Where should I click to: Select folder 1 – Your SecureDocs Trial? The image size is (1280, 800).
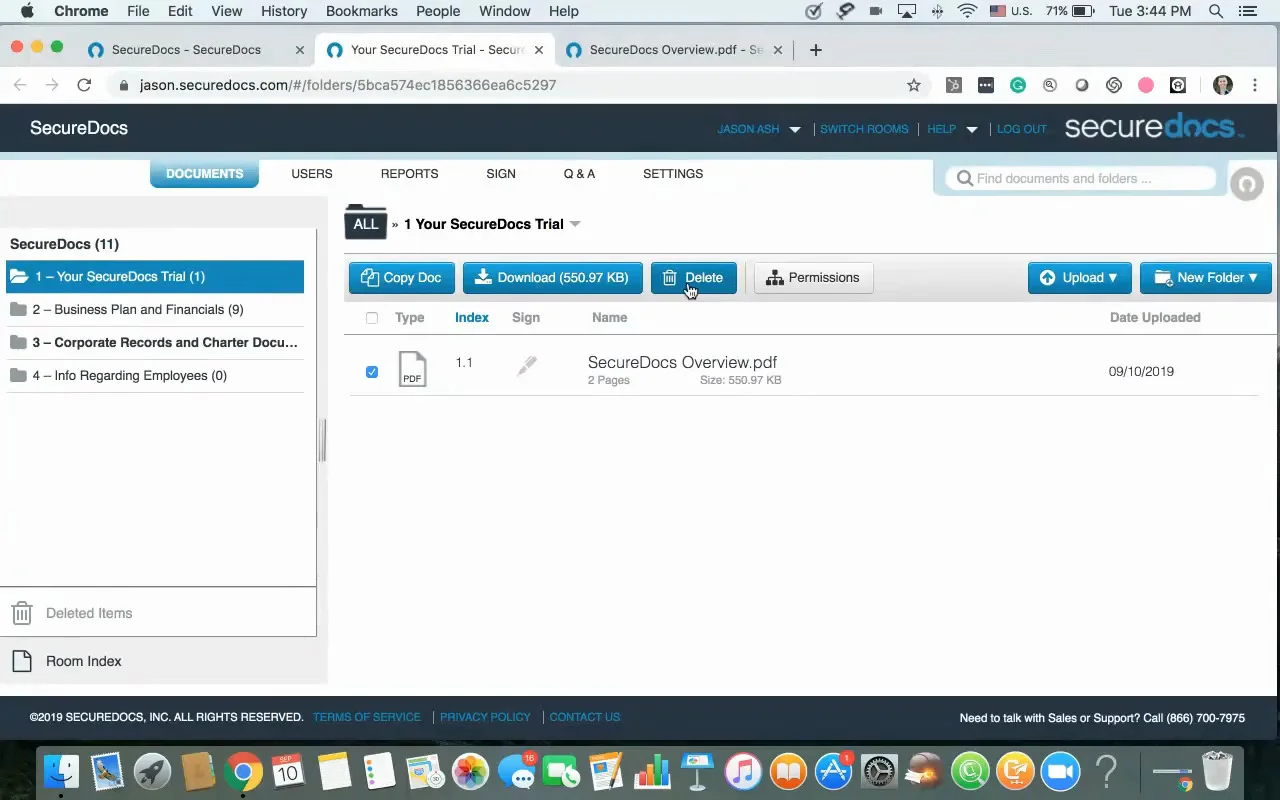[x=155, y=277]
